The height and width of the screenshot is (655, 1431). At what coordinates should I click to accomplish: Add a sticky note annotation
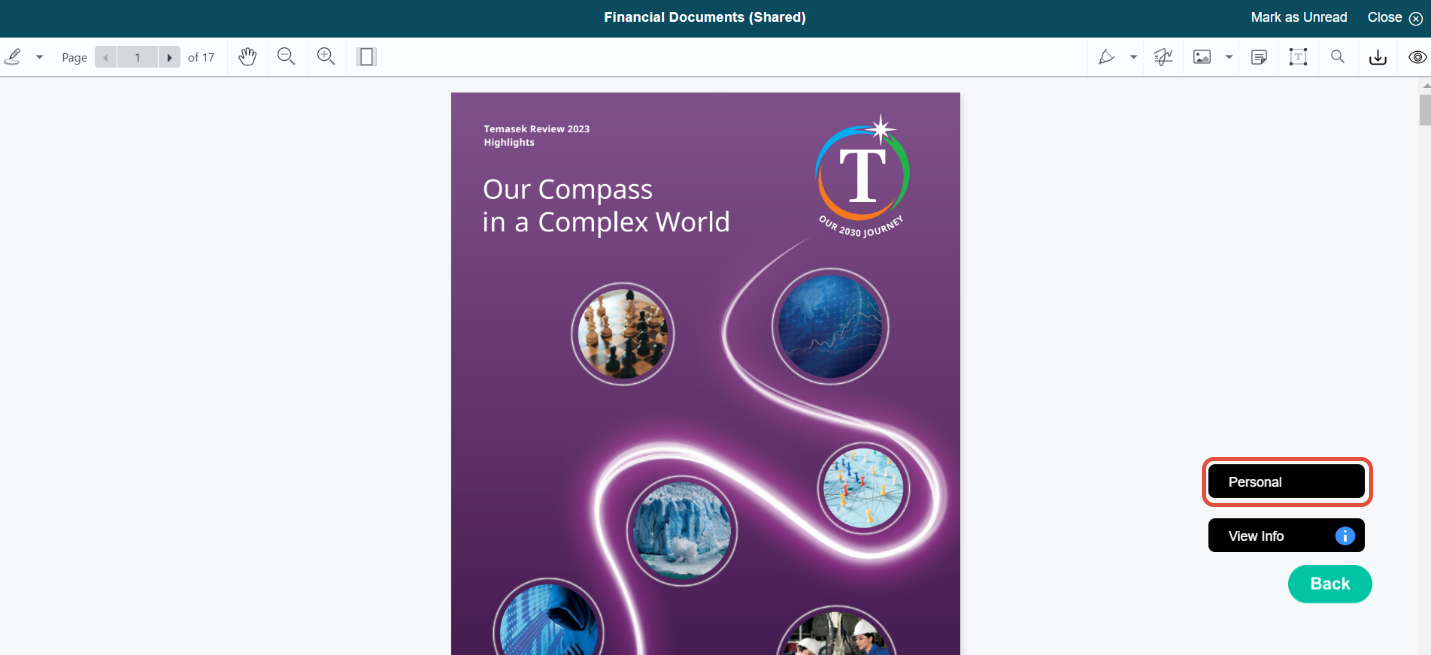[x=1259, y=57]
